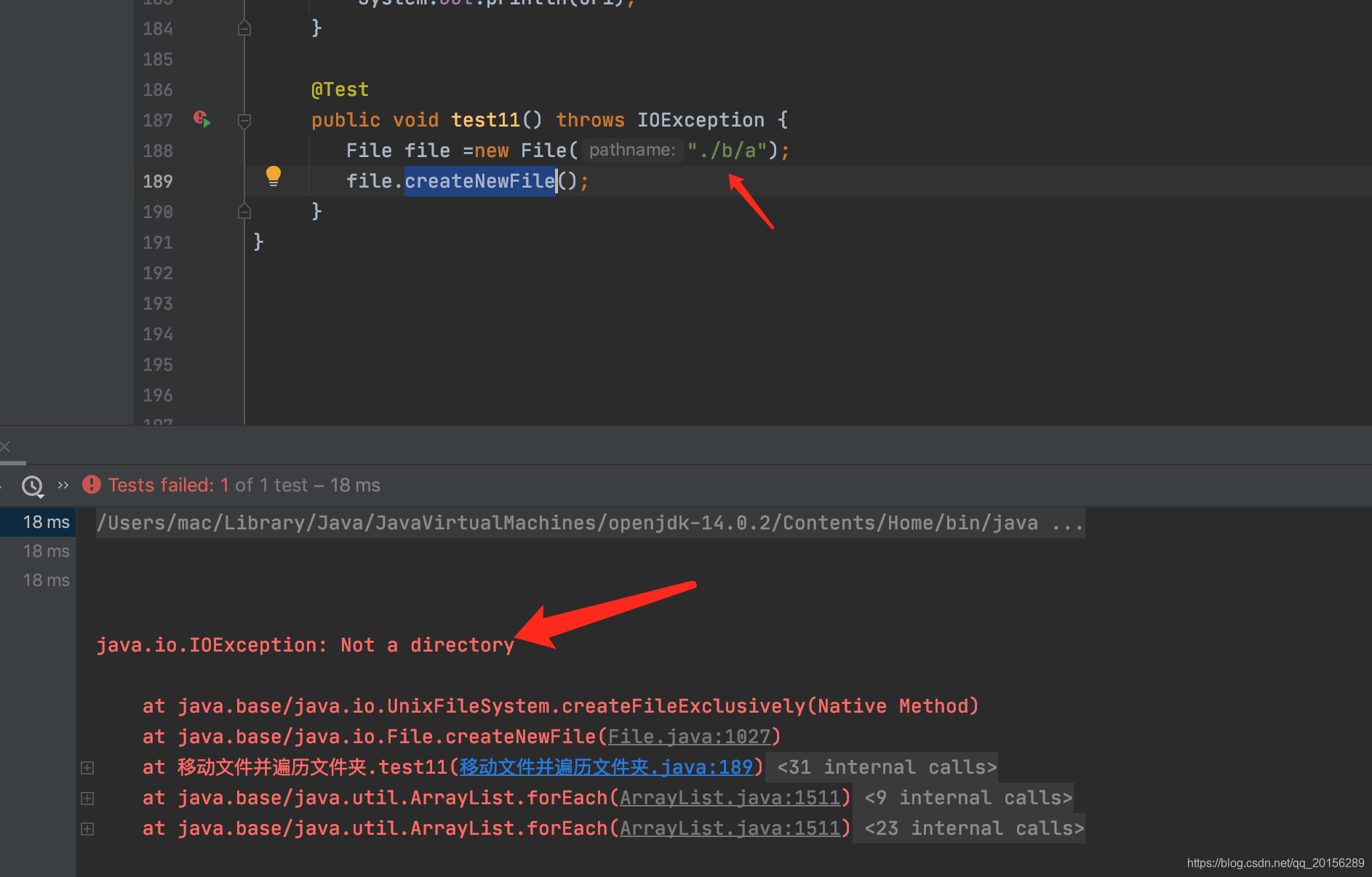Select the highlighted 18 ms test row
1372x877 pixels.
tap(38, 522)
